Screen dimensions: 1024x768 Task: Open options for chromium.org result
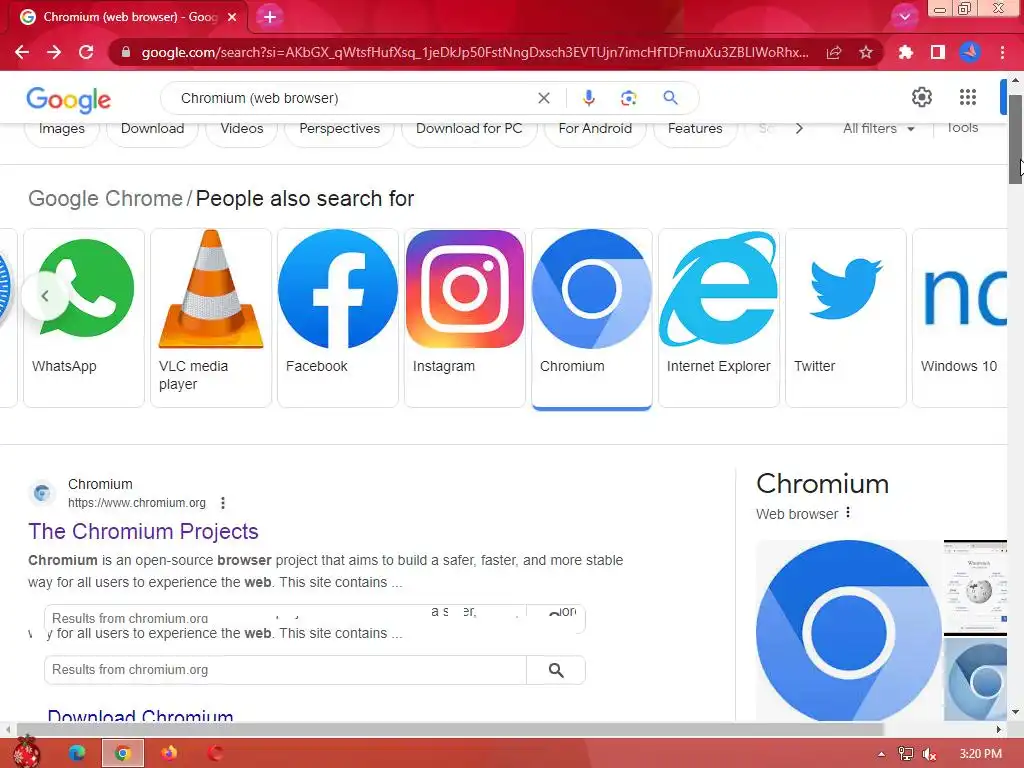pos(223,503)
